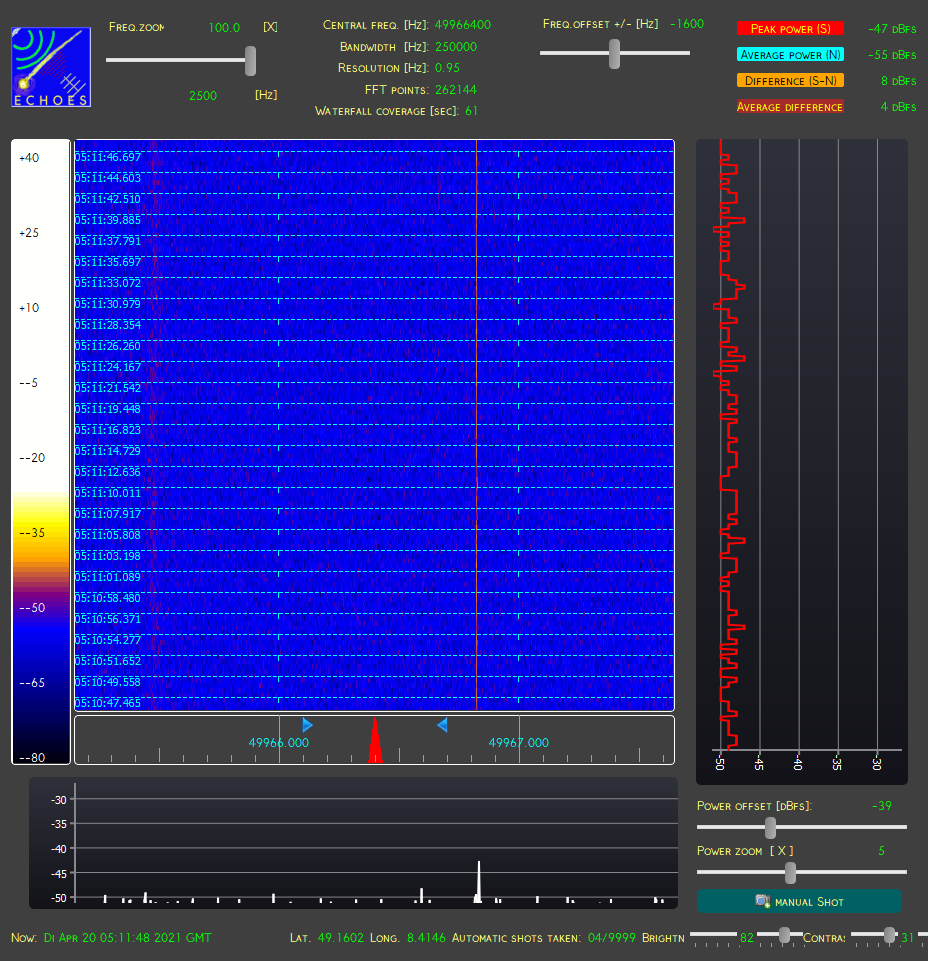The height and width of the screenshot is (961, 928).
Task: Click resolution value 0.95
Action: [447, 68]
